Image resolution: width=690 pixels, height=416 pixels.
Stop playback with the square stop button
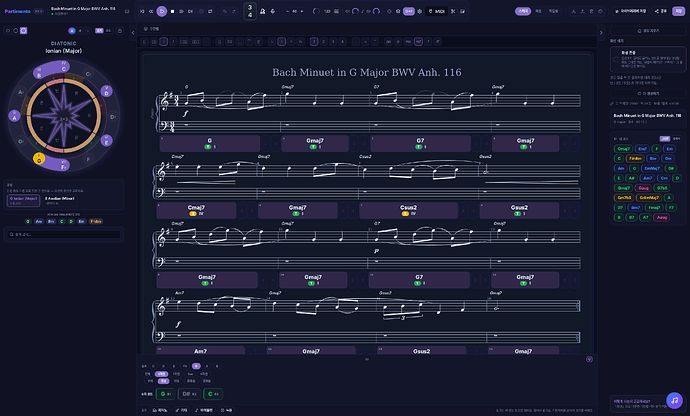172,11
